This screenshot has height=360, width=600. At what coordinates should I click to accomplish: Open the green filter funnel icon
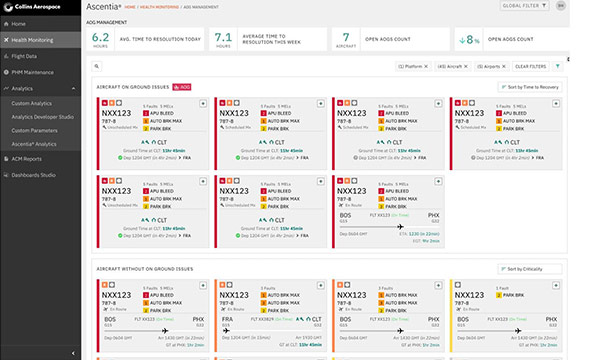(558, 66)
